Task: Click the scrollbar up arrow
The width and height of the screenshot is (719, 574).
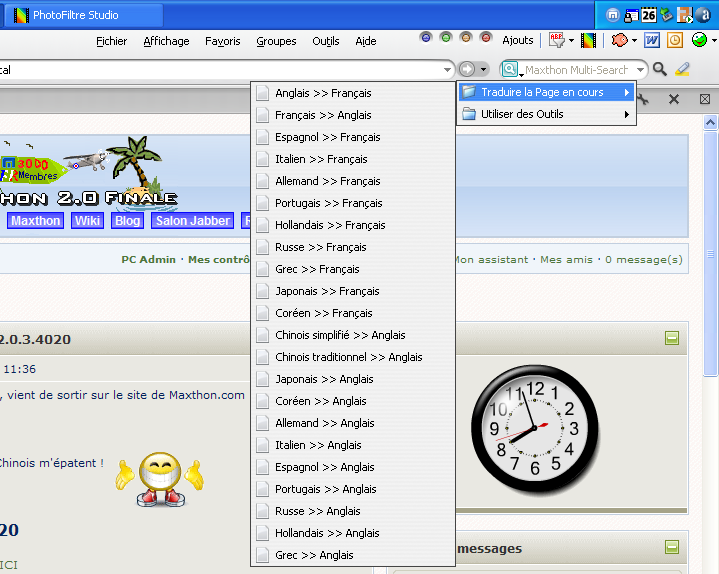Action: pos(710,122)
